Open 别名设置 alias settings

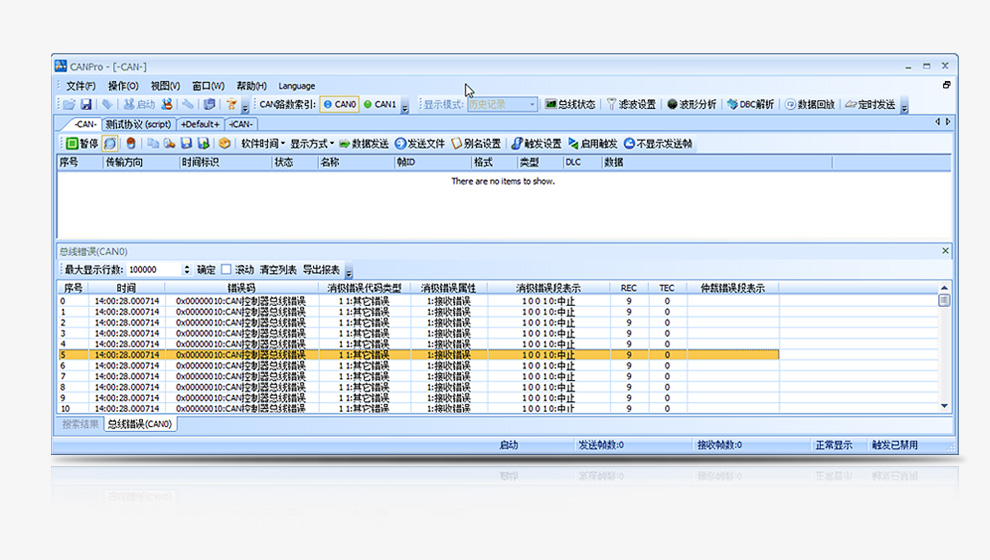click(476, 144)
